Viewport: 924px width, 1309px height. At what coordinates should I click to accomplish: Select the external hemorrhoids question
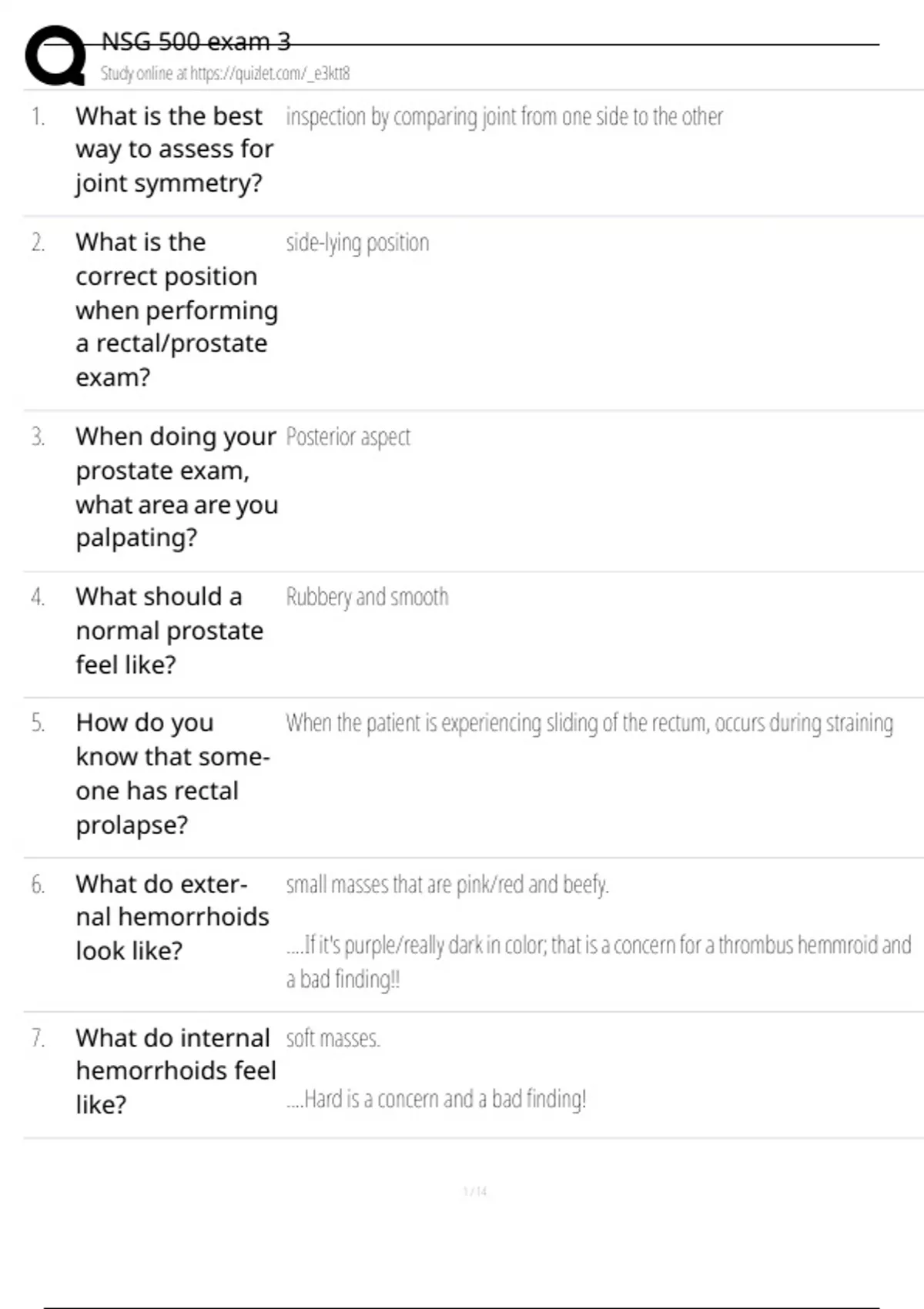coord(172,917)
